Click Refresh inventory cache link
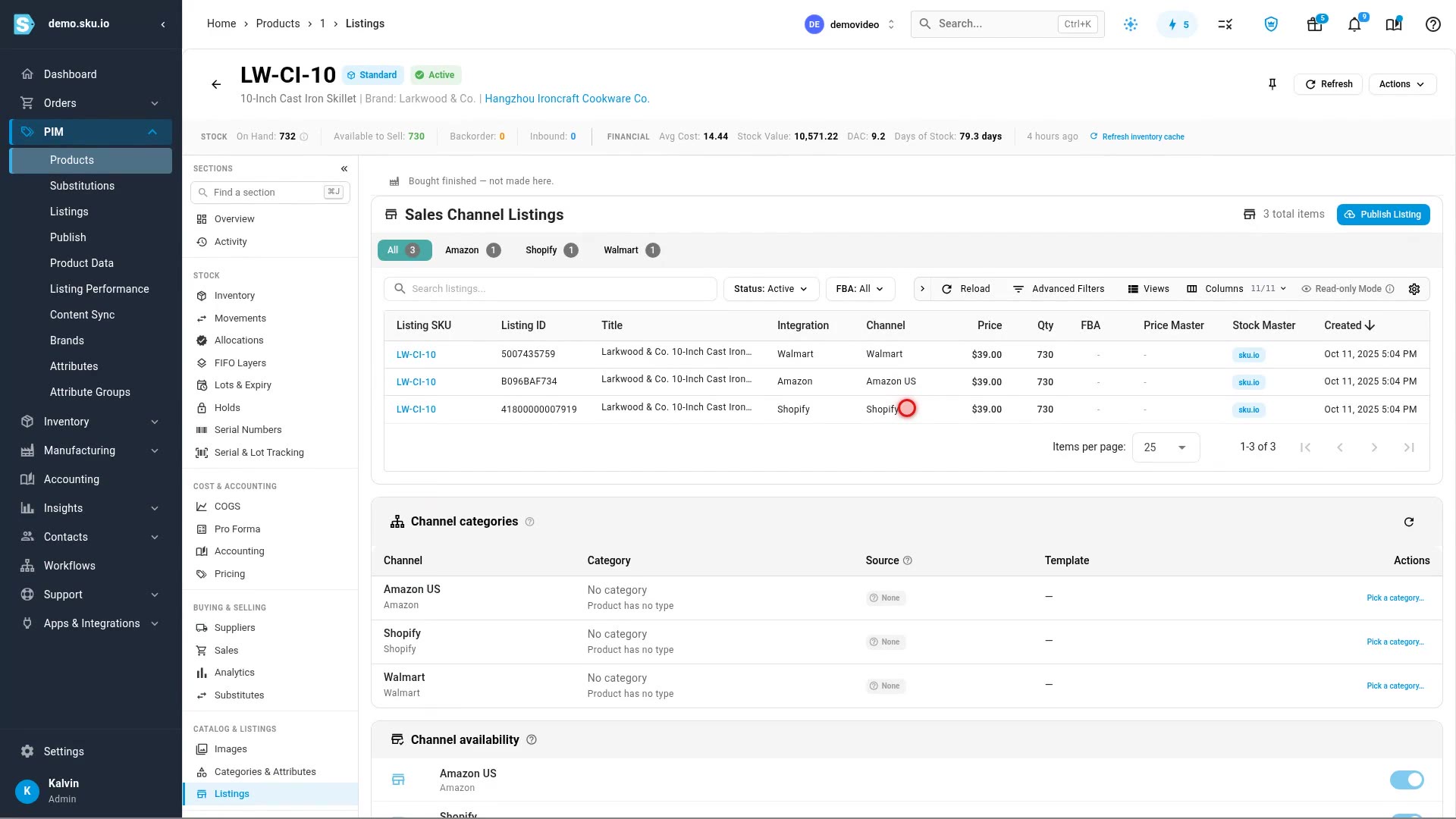 coord(1137,136)
